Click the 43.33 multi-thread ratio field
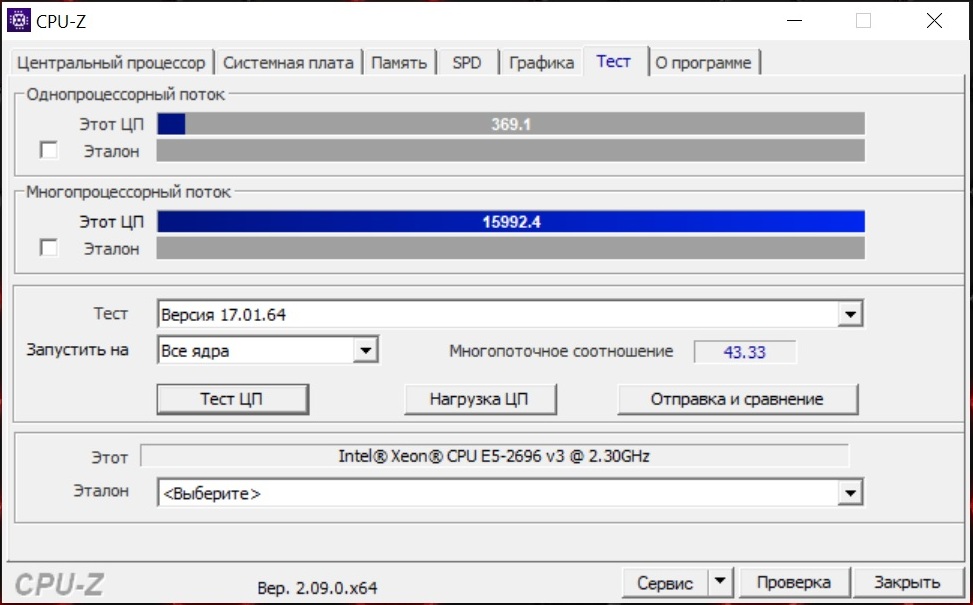The height and width of the screenshot is (605, 973). (745, 352)
